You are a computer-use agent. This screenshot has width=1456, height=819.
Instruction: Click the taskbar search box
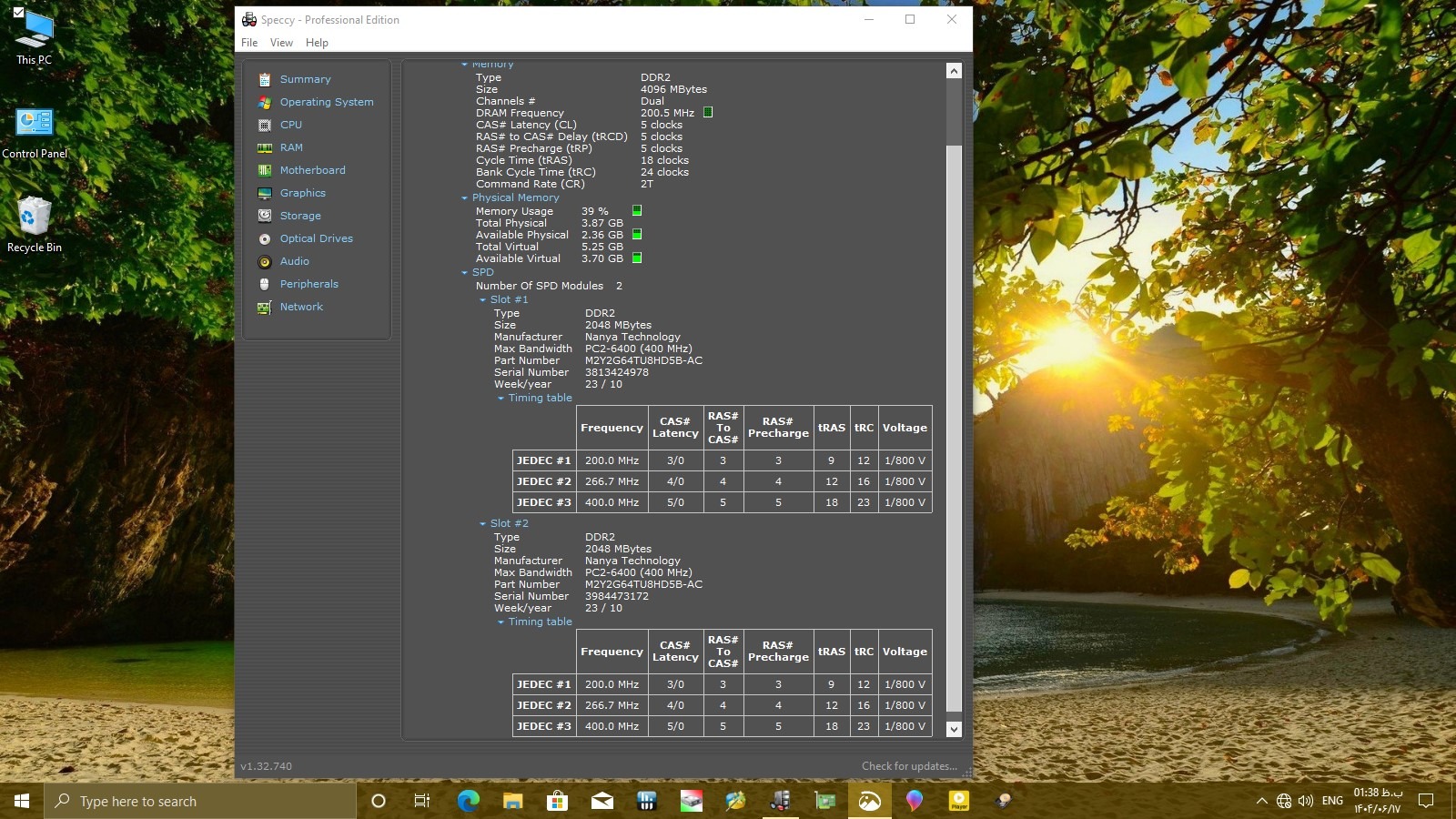[200, 801]
